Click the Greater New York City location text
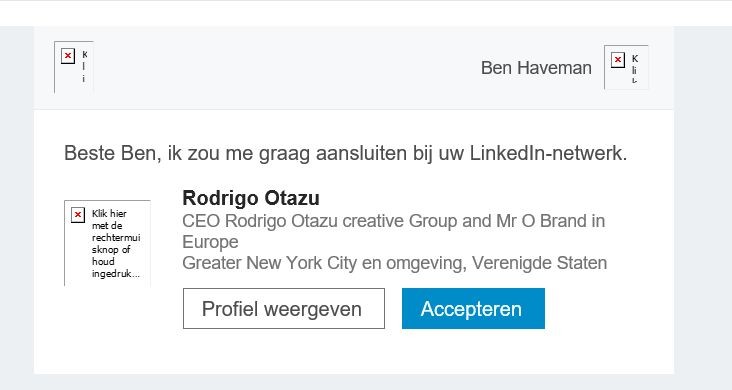The height and width of the screenshot is (390, 732). click(x=394, y=263)
